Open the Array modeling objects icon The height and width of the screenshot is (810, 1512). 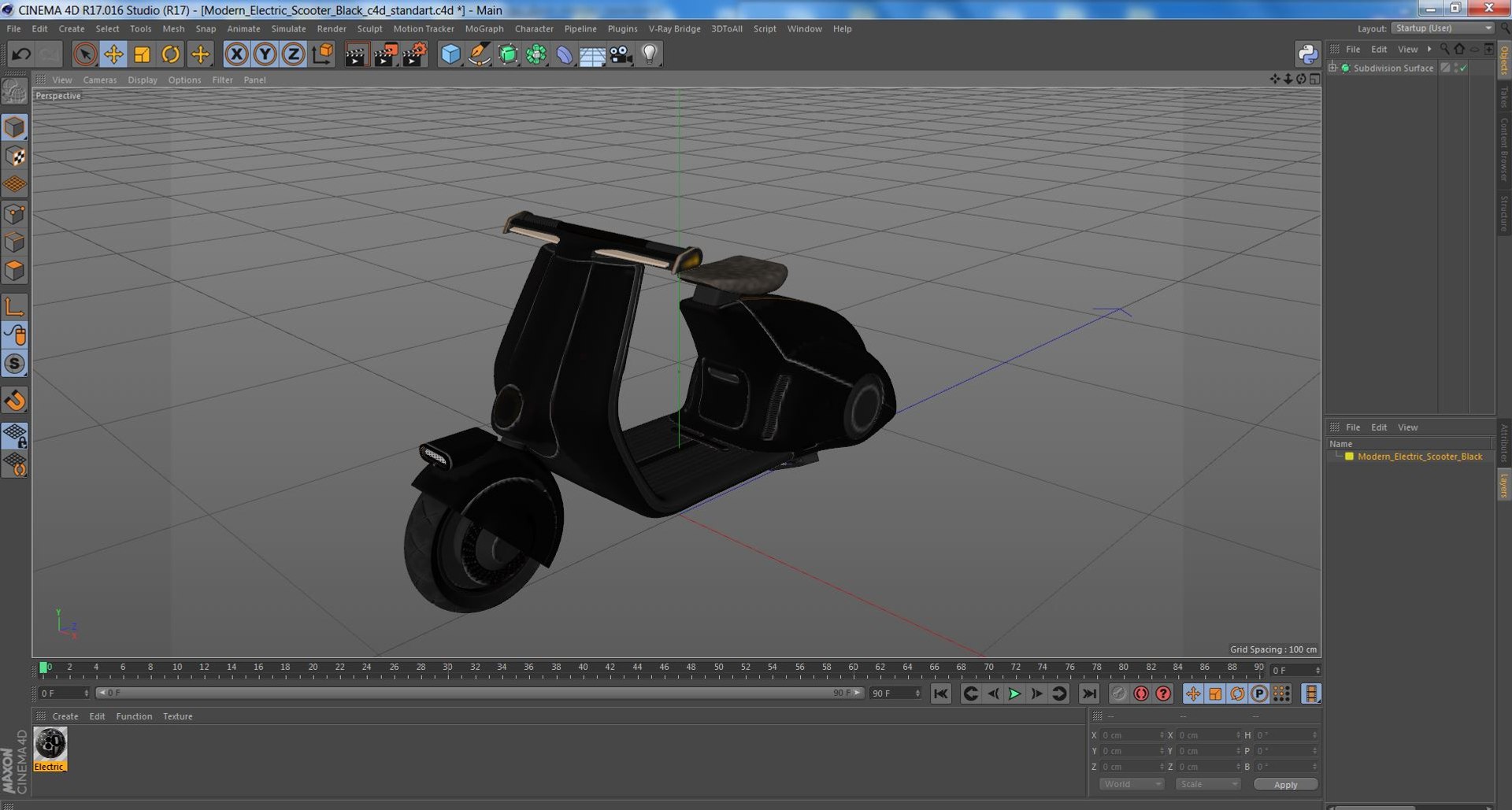coord(536,54)
